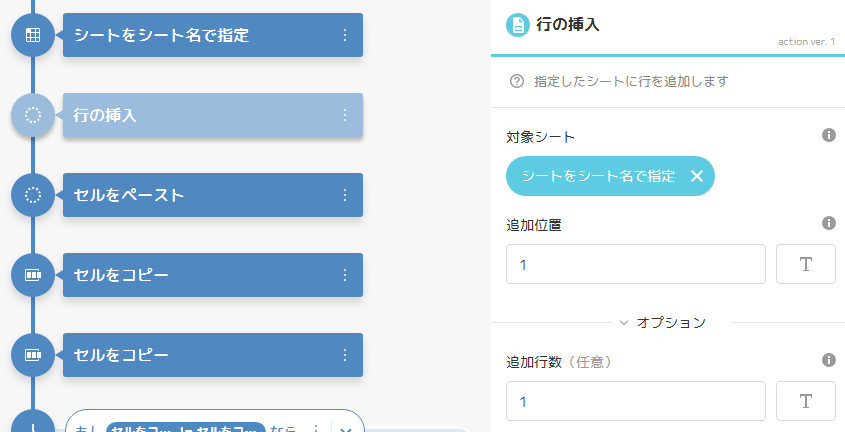The image size is (845, 432).
Task: Select the セルをペースト step block
Action: pyautogui.click(x=200, y=195)
